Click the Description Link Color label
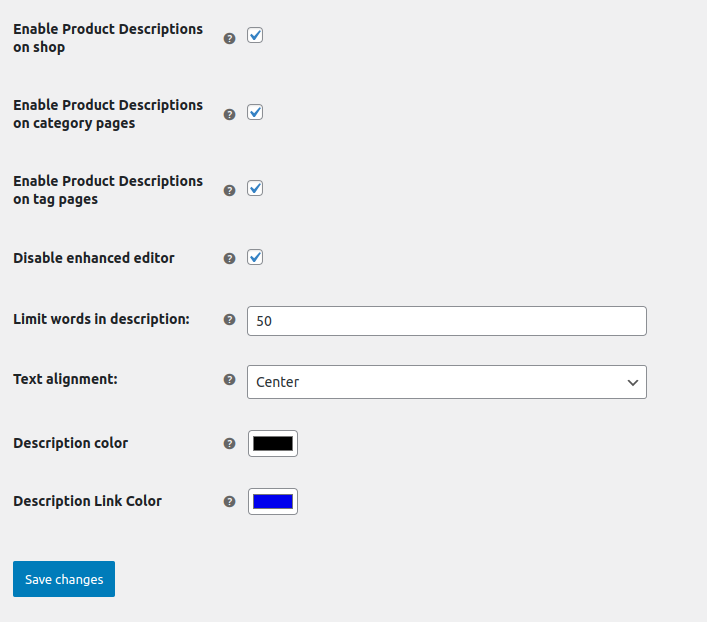Image resolution: width=707 pixels, height=622 pixels. tap(87, 501)
